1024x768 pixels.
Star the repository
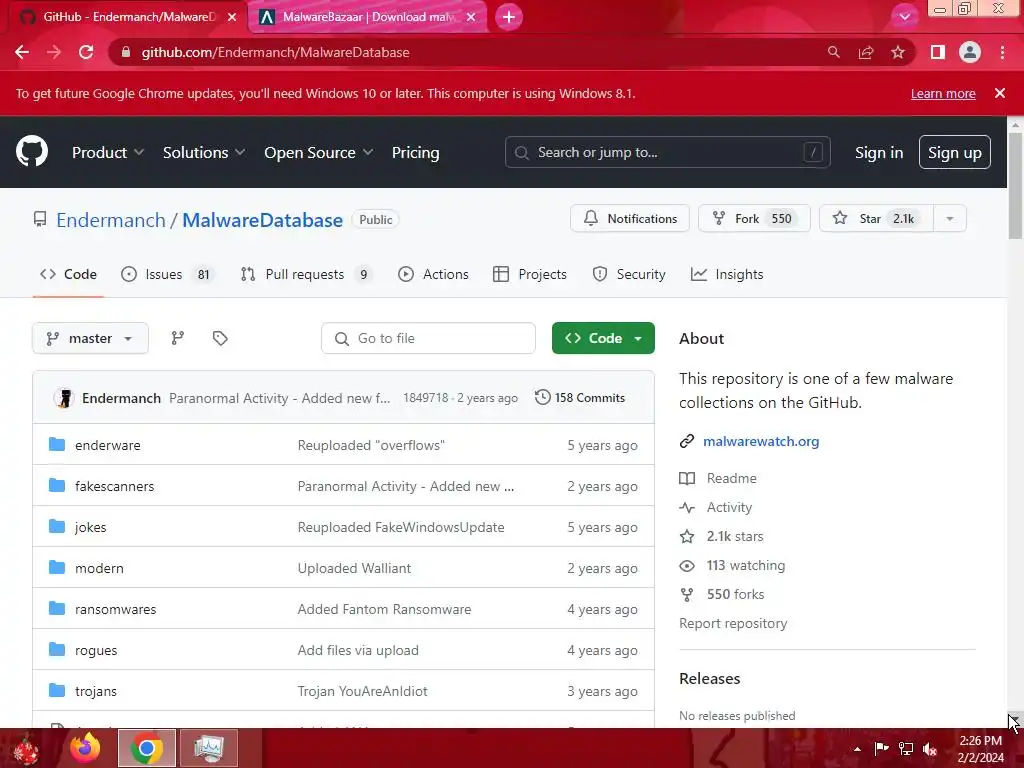pyautogui.click(x=876, y=219)
